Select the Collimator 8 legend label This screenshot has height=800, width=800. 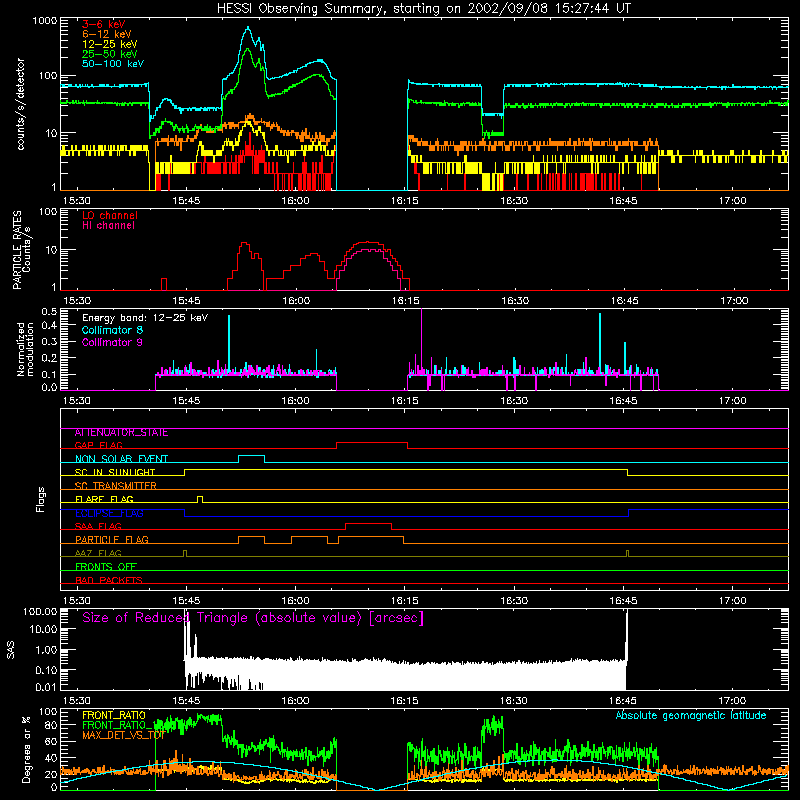pyautogui.click(x=112, y=330)
